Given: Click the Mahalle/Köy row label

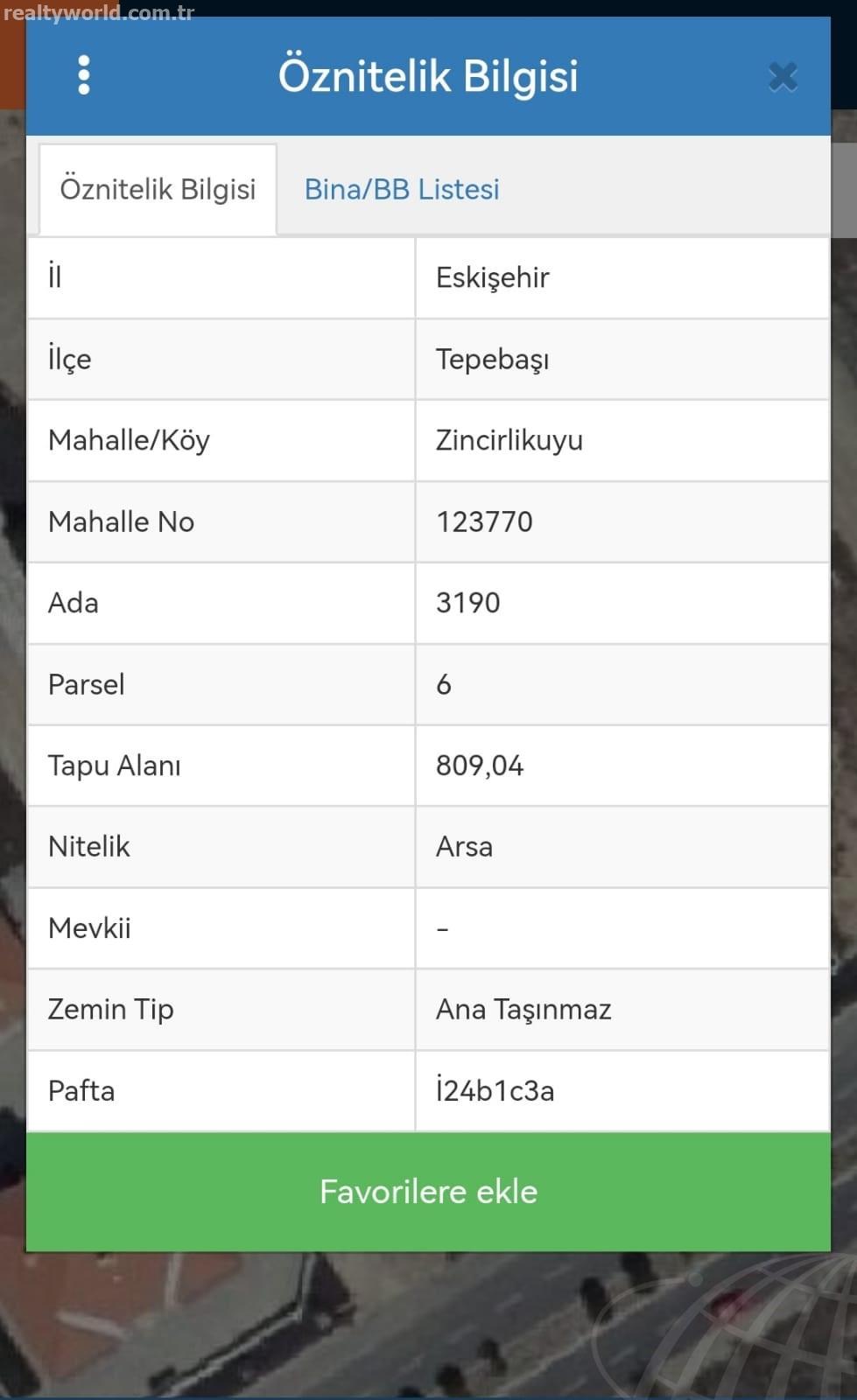Looking at the screenshot, I should point(129,441).
